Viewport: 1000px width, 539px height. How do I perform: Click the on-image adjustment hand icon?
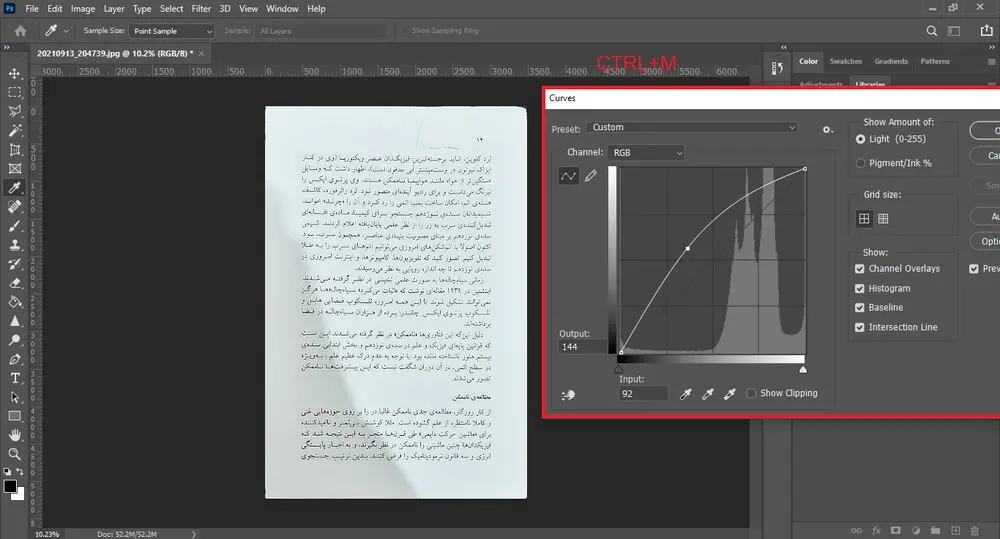pyautogui.click(x=568, y=395)
